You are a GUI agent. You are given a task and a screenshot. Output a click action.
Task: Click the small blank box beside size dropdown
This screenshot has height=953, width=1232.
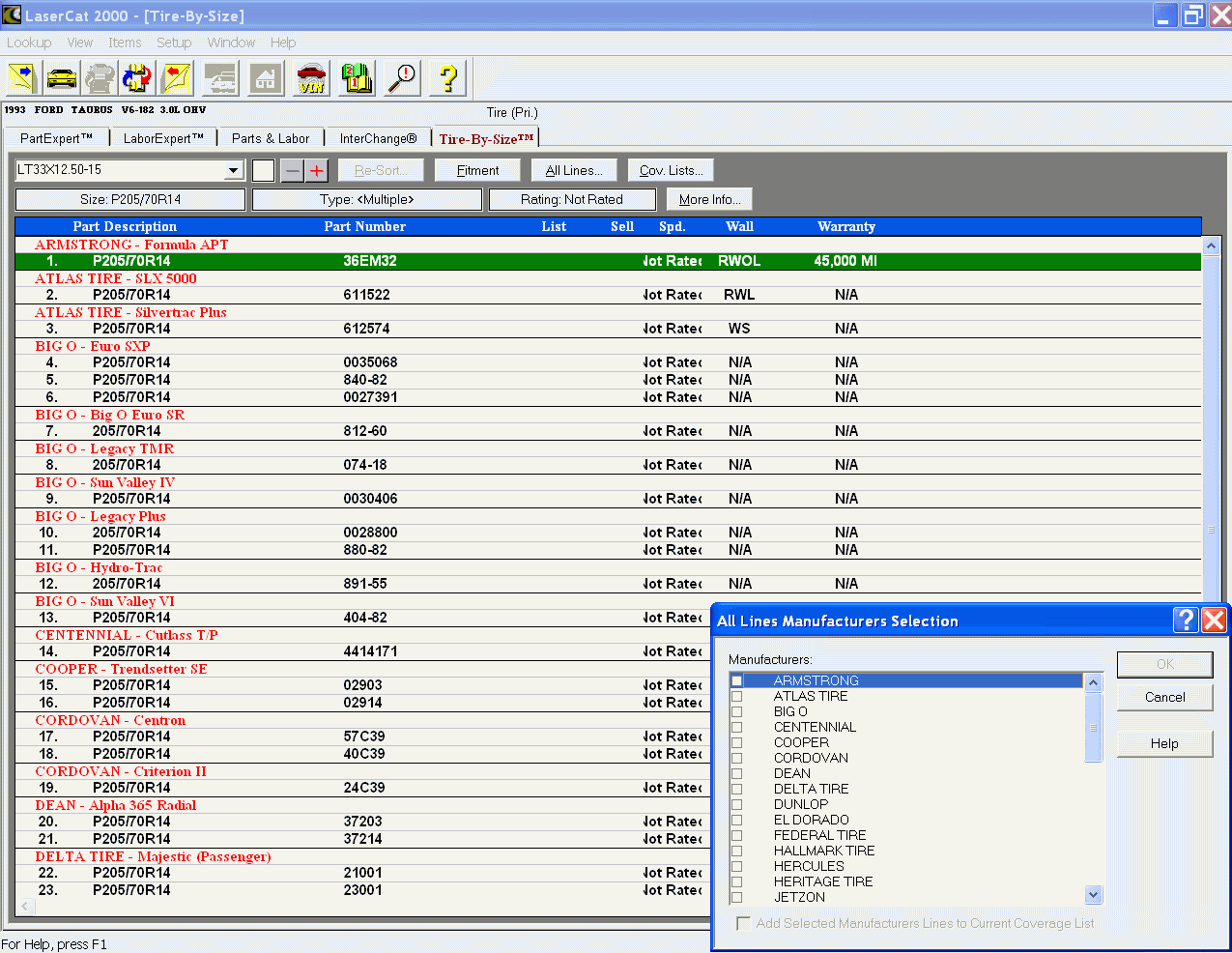(x=264, y=171)
